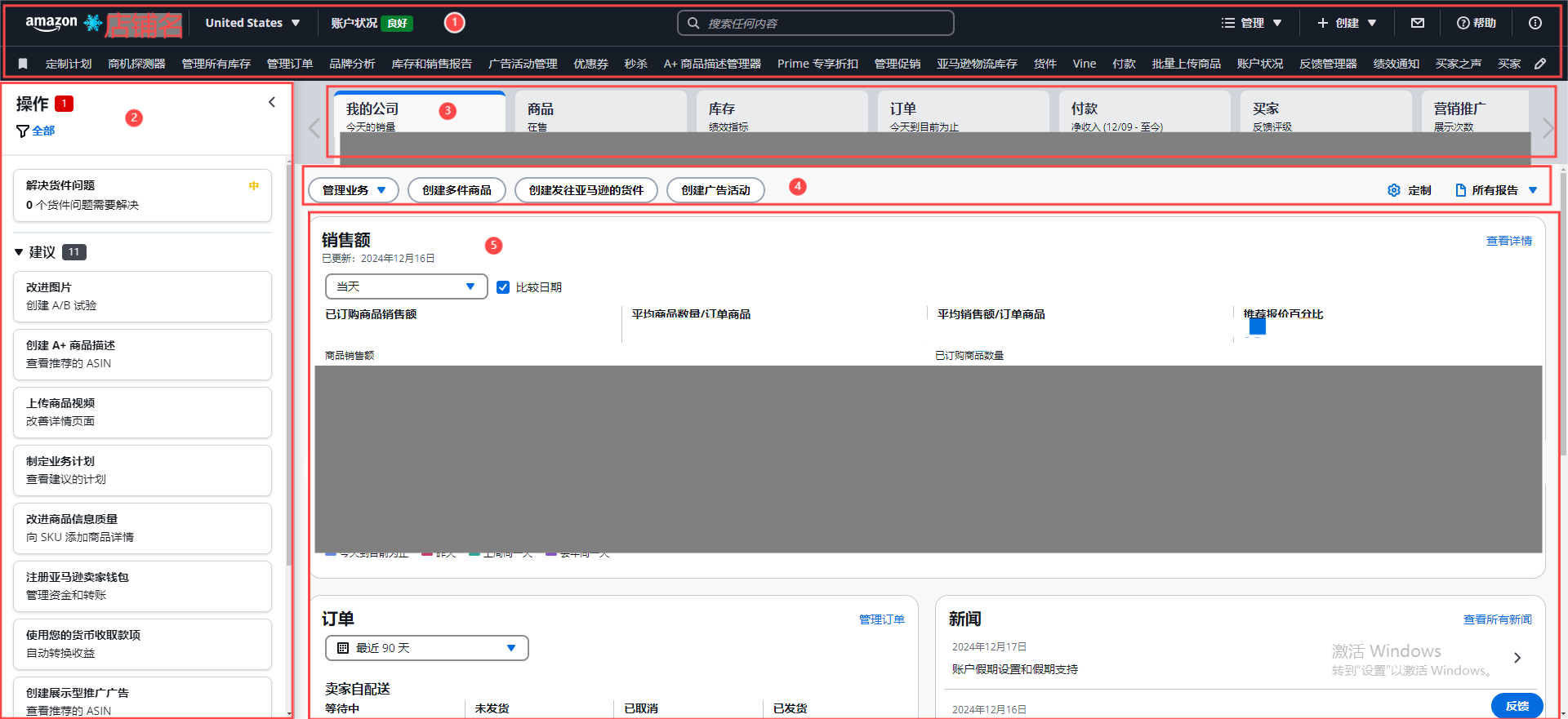Click the blue 反馈 button
The height and width of the screenshot is (719, 1568).
click(x=1517, y=706)
